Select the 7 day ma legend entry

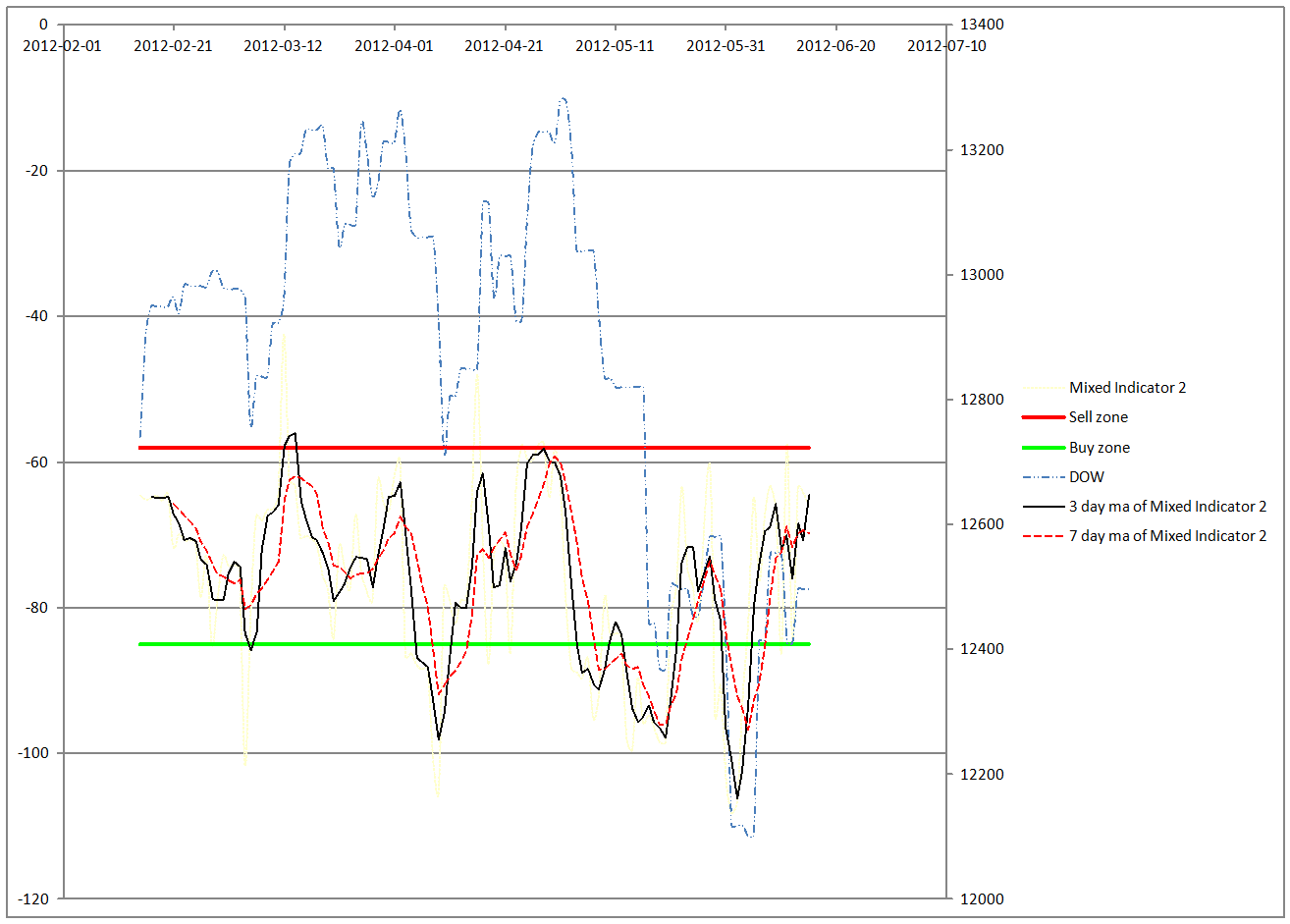click(1167, 536)
